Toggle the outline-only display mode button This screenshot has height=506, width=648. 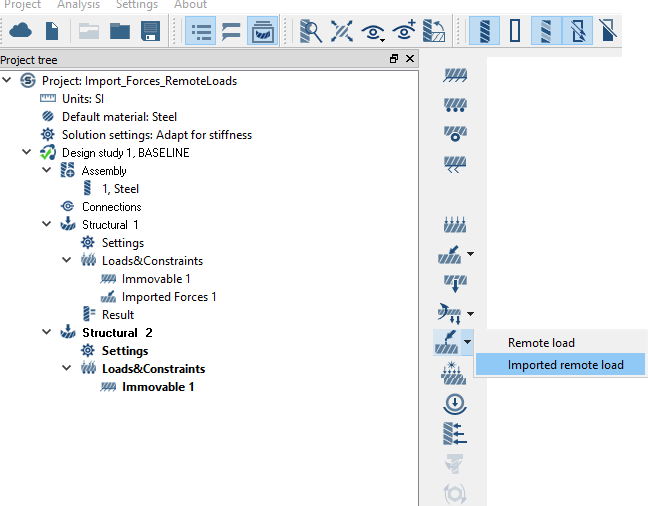[x=516, y=31]
